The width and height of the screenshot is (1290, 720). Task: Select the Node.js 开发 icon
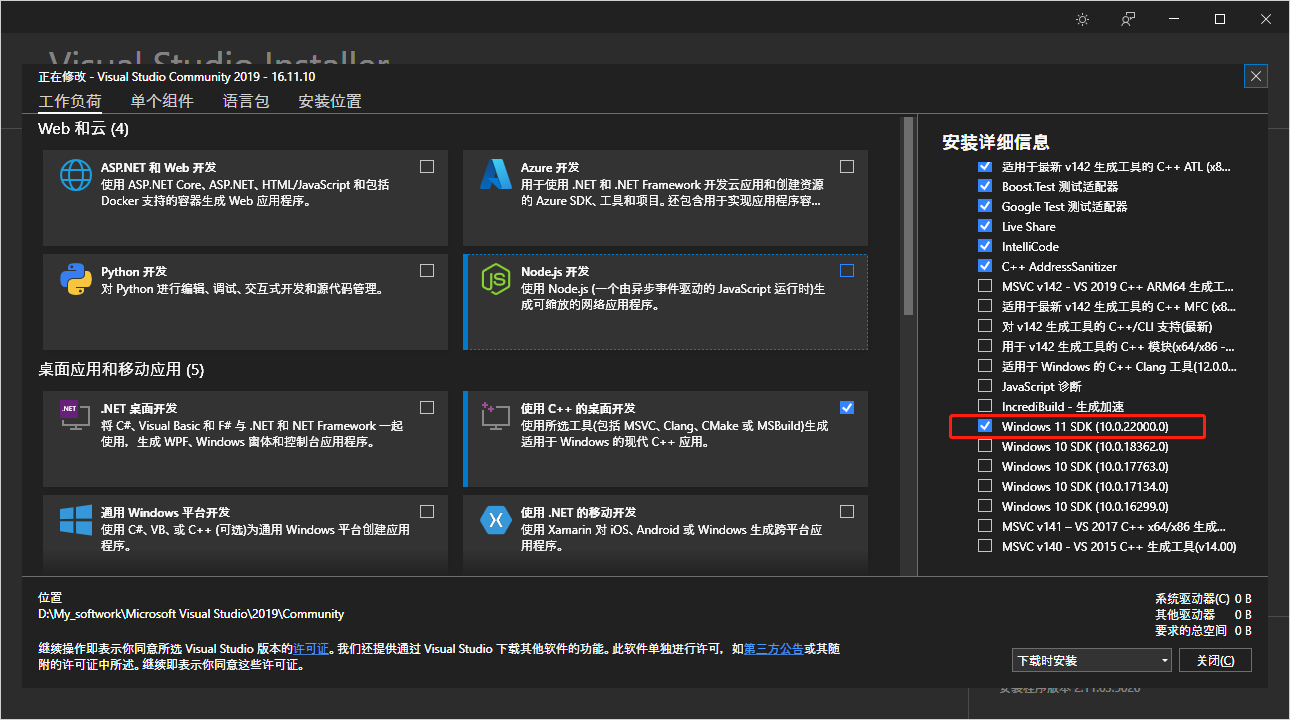[497, 280]
